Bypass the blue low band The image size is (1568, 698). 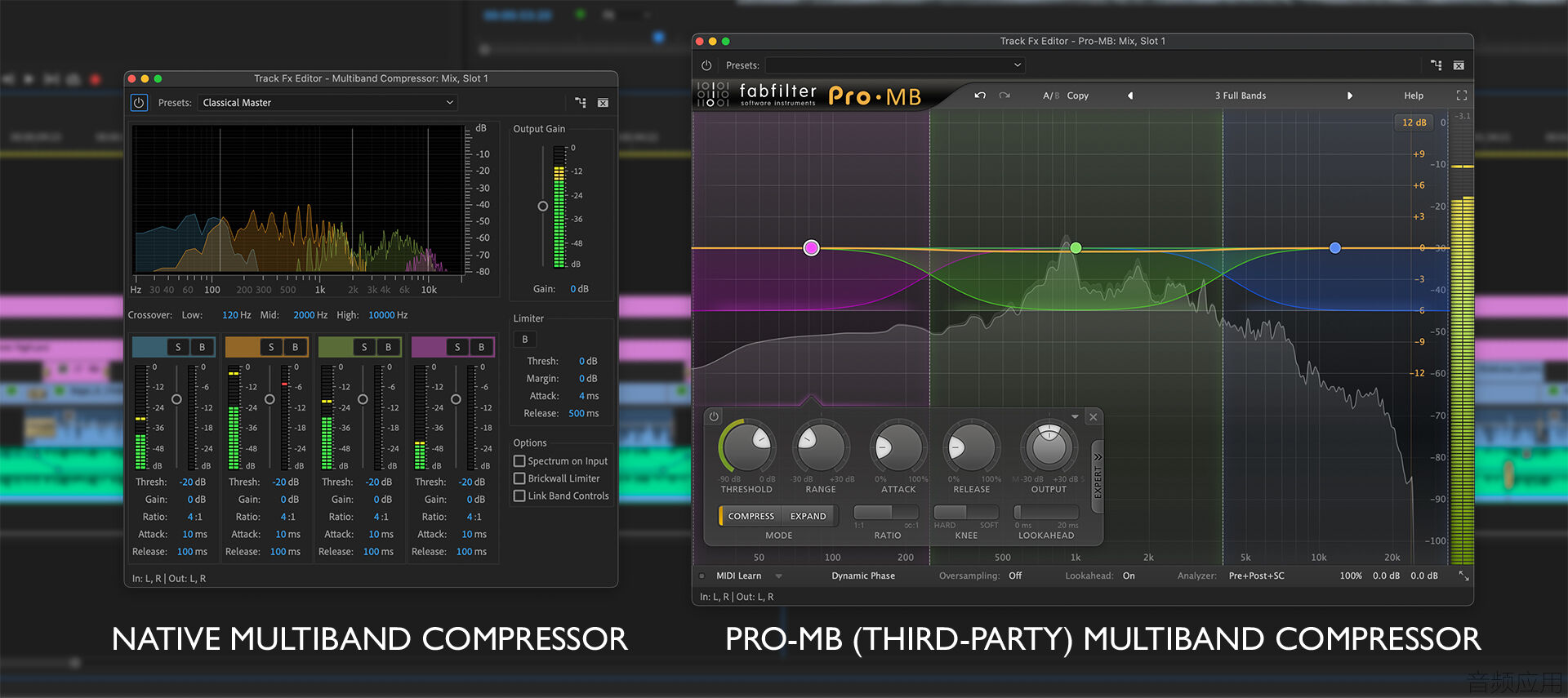(x=202, y=347)
